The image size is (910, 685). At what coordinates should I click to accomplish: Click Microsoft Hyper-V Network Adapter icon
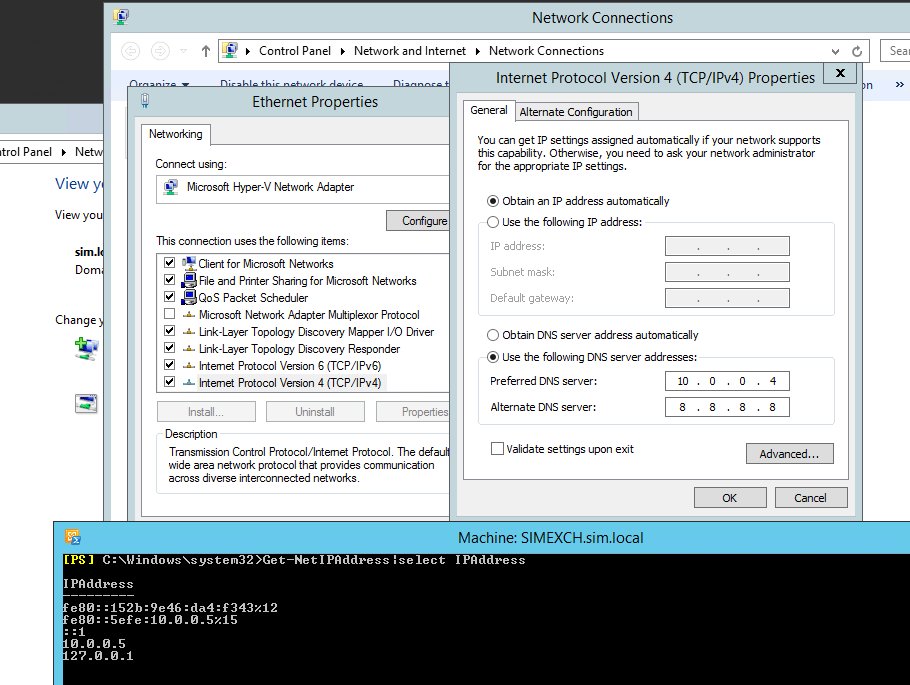click(171, 187)
